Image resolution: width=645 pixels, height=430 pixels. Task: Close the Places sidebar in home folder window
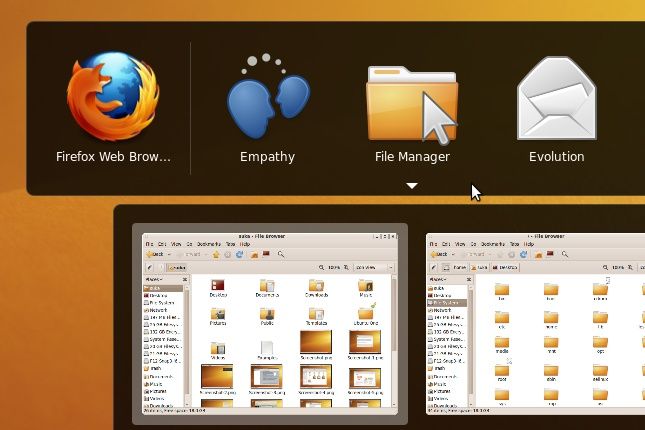pos(185,279)
